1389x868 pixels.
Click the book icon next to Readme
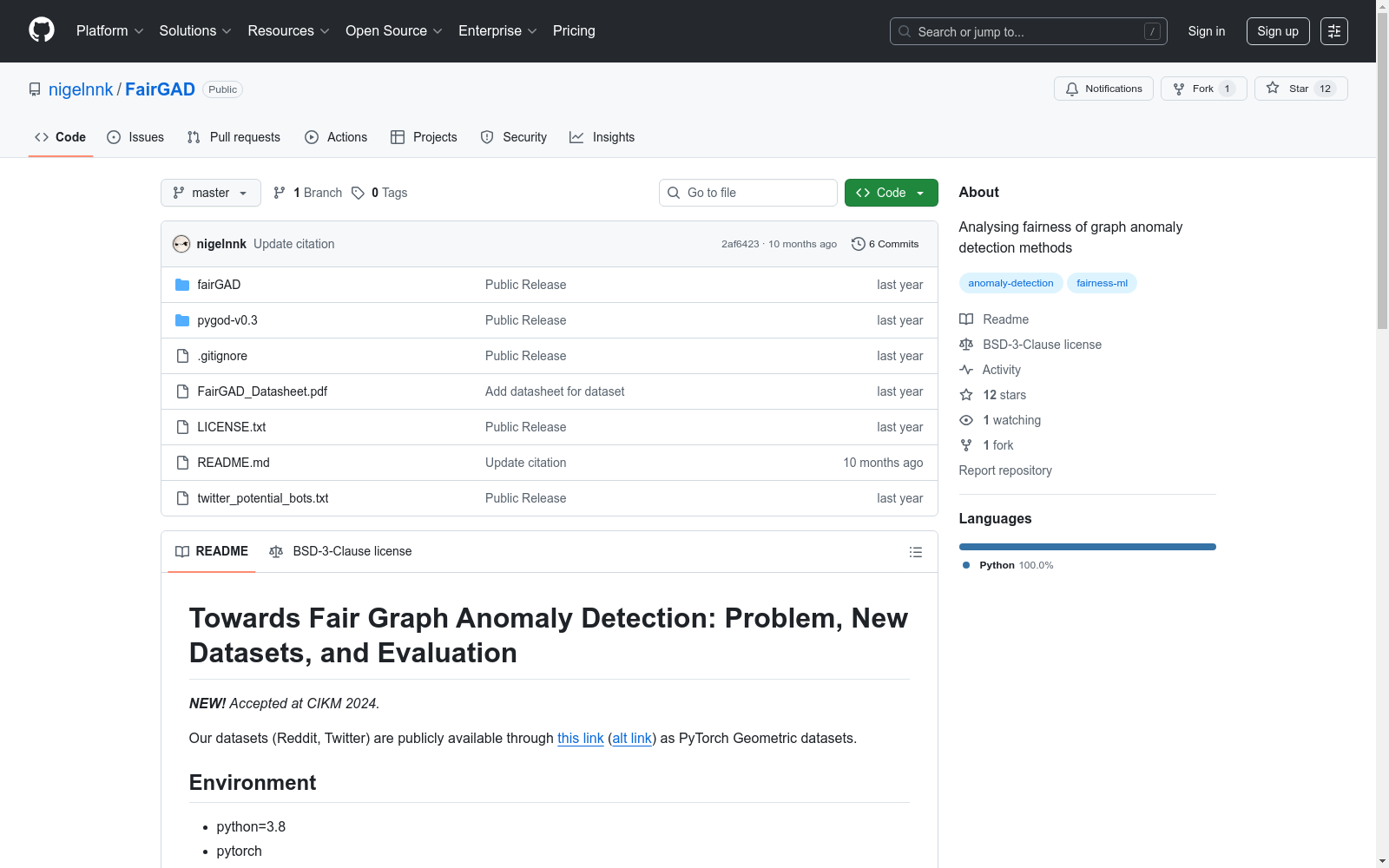(x=966, y=319)
